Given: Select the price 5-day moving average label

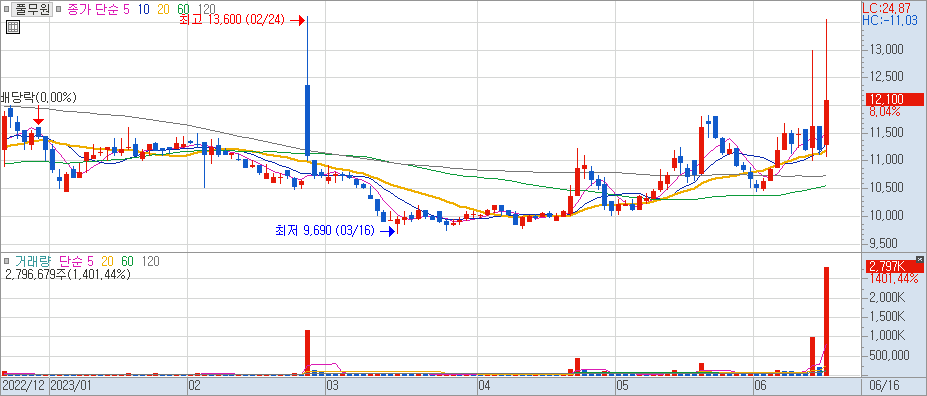Looking at the screenshot, I should [127, 9].
